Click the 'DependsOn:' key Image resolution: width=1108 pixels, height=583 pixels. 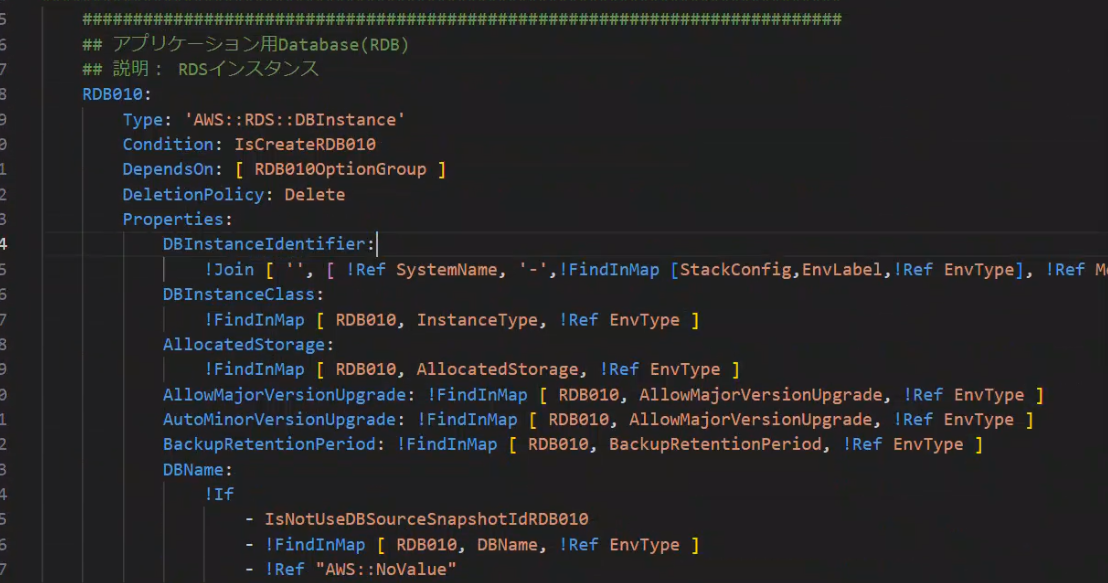[x=172, y=170]
